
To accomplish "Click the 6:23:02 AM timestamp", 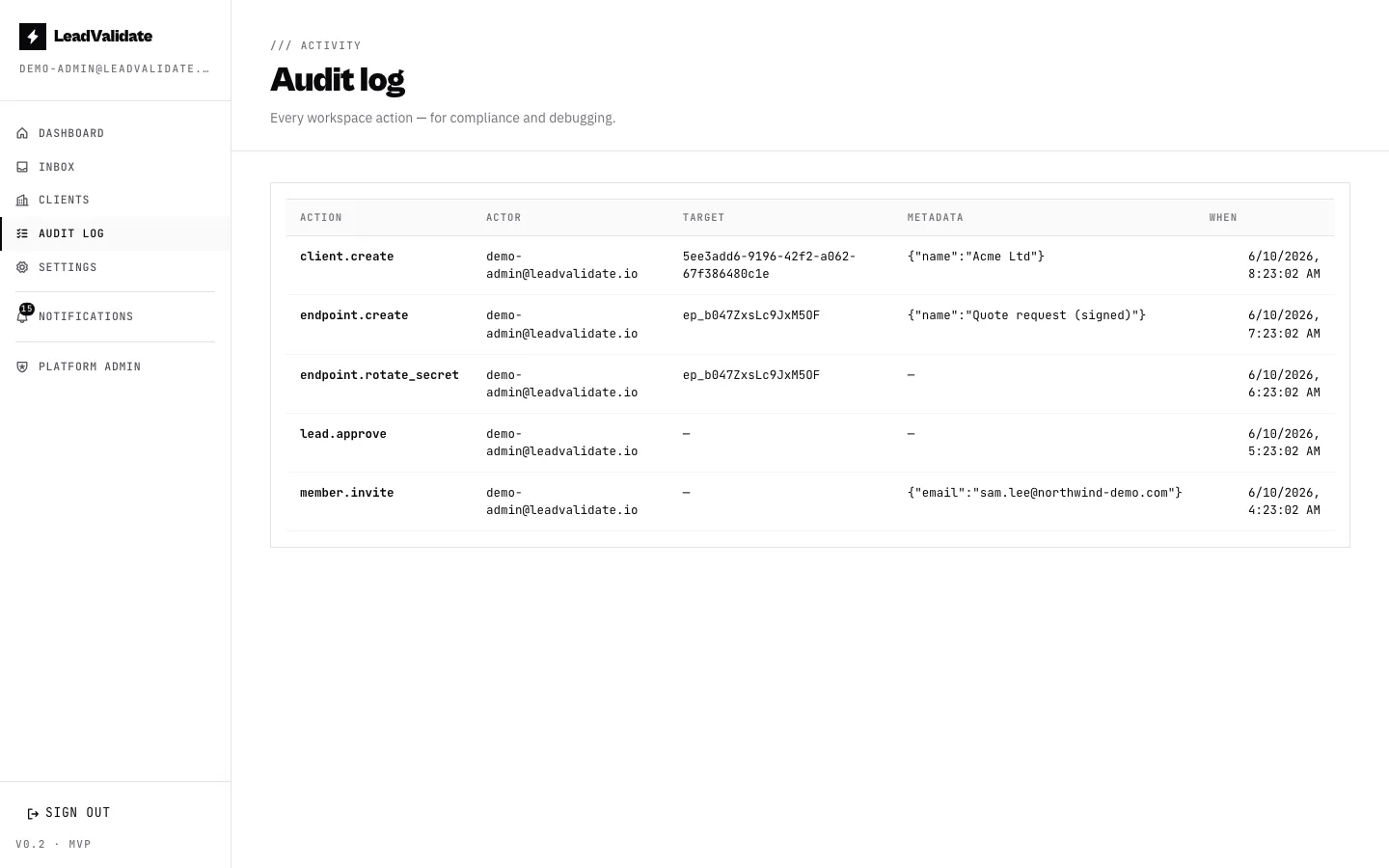I will tap(1284, 384).
